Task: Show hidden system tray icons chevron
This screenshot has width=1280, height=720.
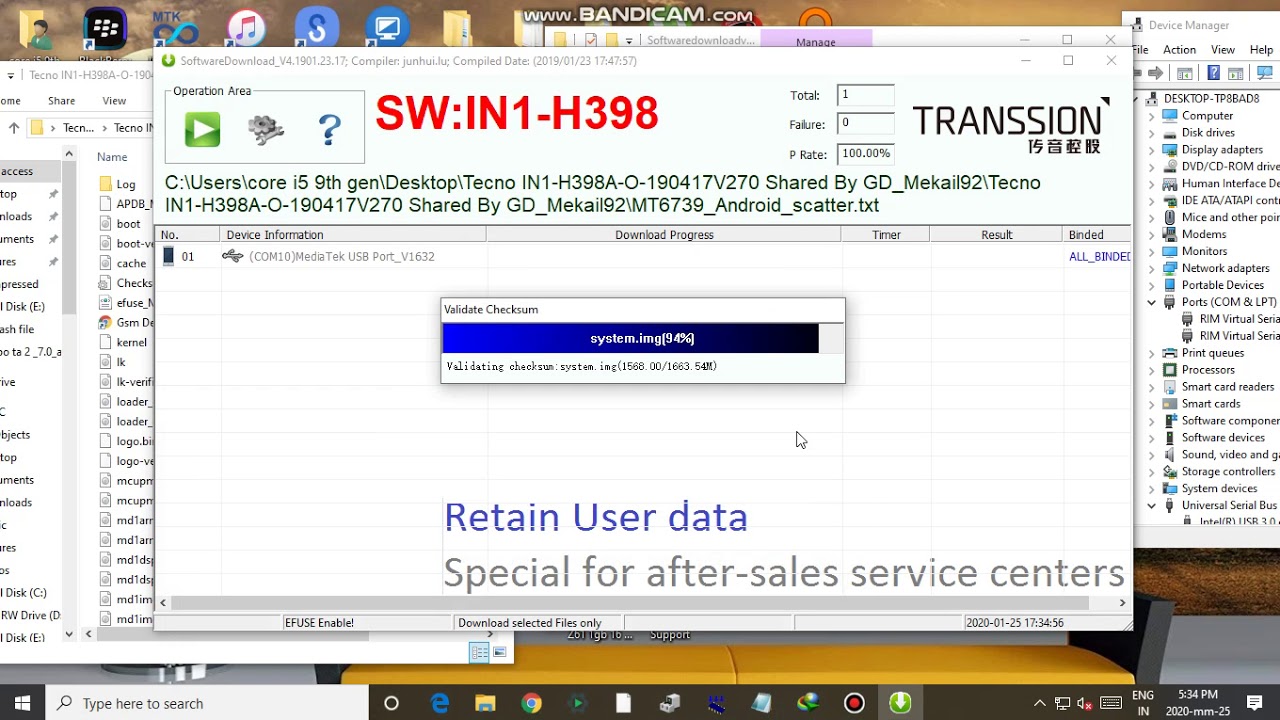Action: (x=1039, y=703)
